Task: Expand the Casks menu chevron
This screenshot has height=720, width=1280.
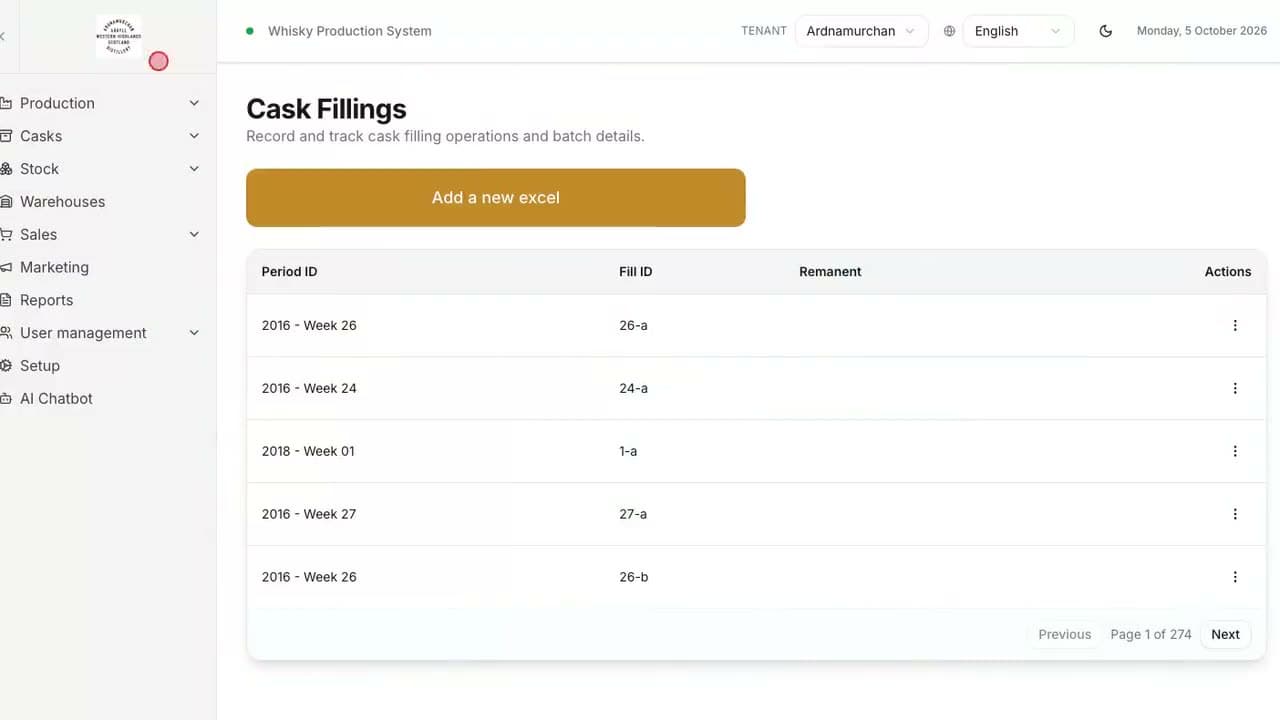Action: [x=194, y=136]
